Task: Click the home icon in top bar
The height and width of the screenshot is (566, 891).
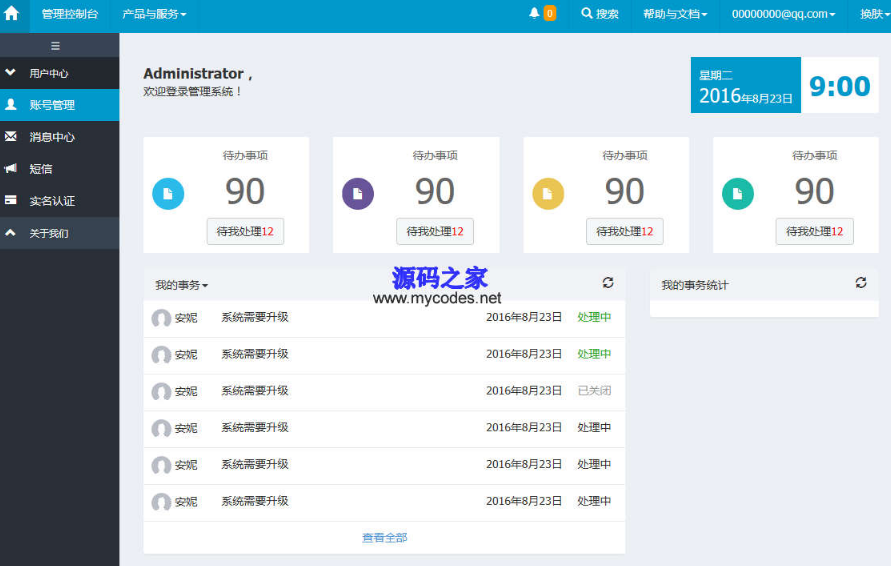Action: click(12, 14)
